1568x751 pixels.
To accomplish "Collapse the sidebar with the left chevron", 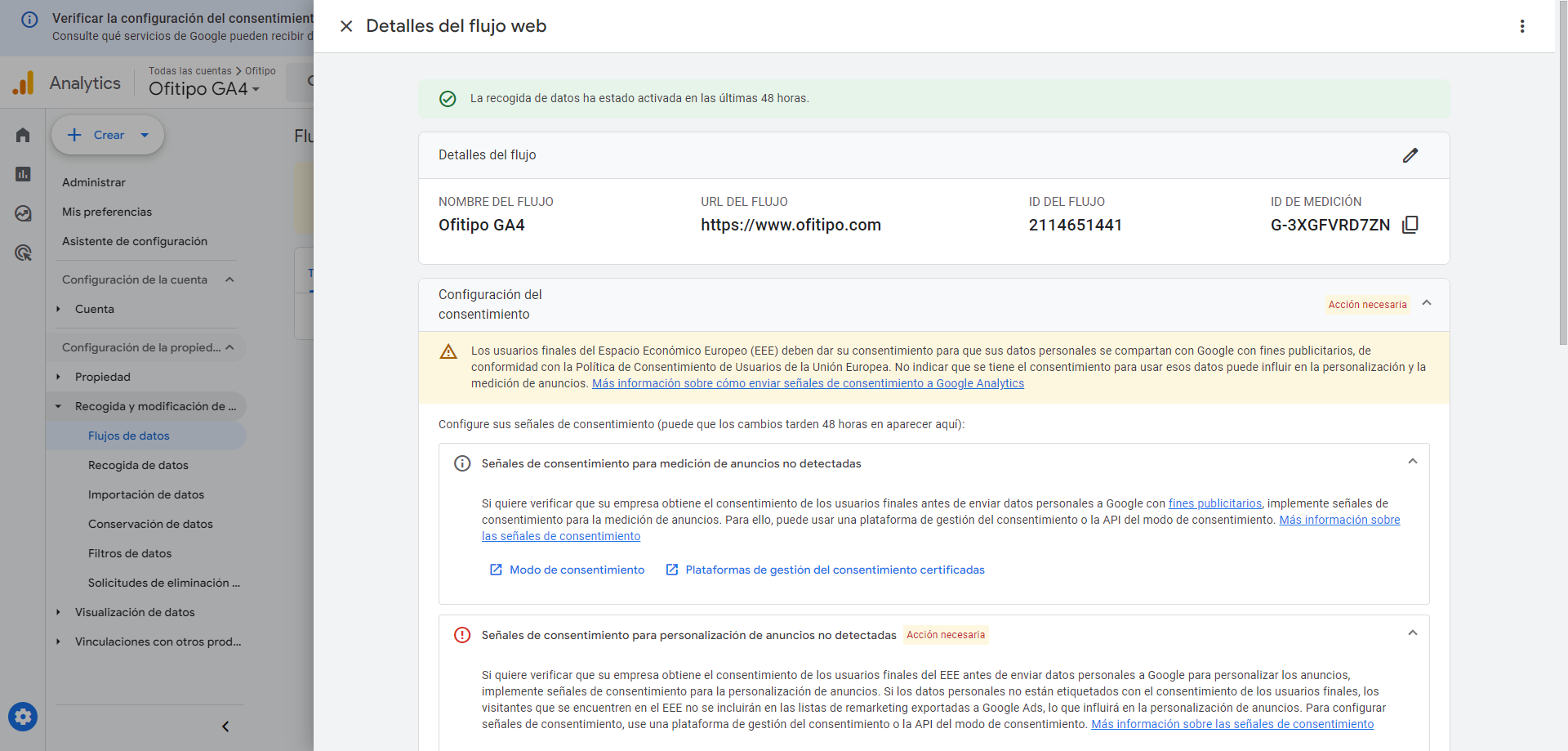I will pyautogui.click(x=225, y=726).
